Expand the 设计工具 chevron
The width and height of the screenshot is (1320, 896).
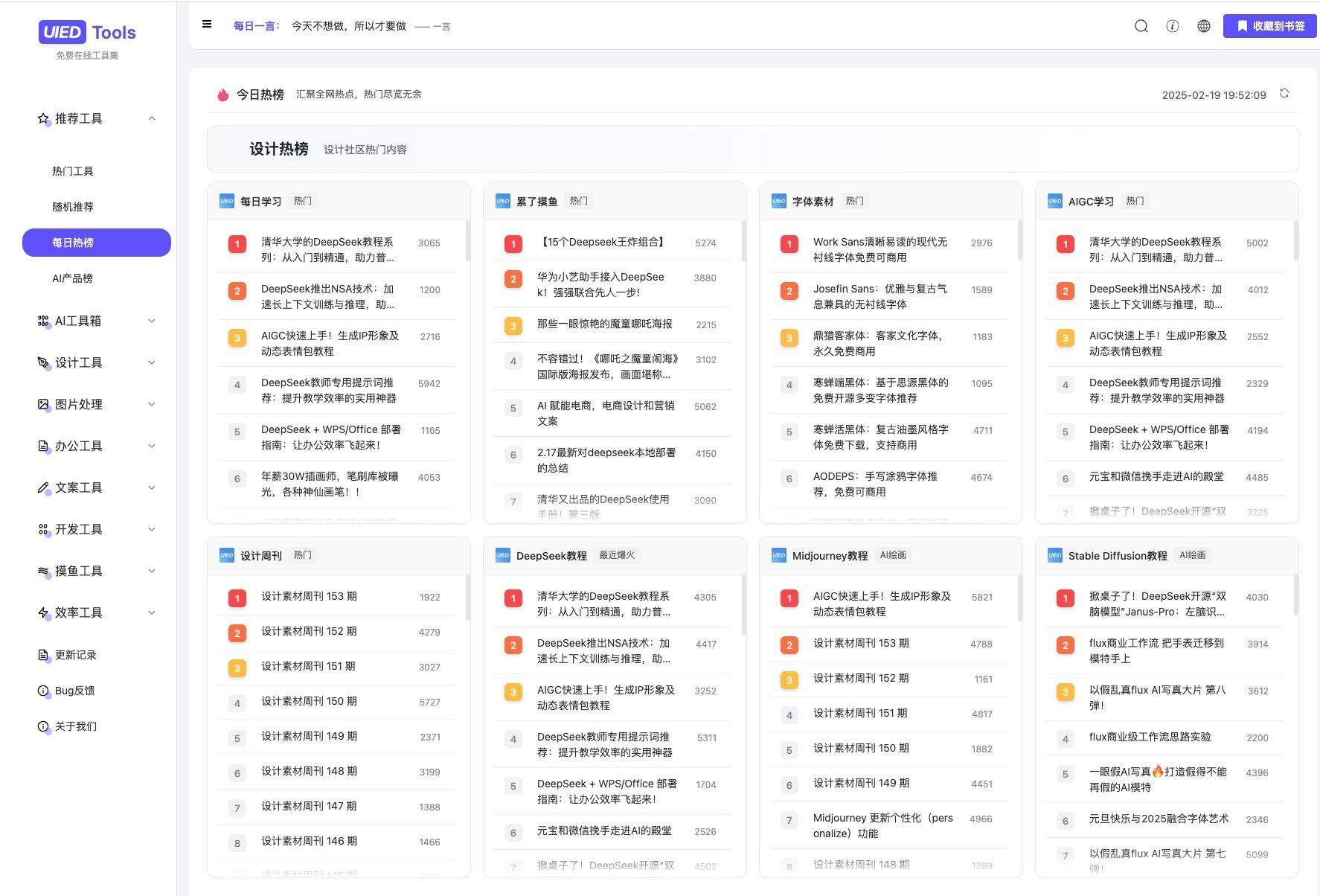[152, 362]
